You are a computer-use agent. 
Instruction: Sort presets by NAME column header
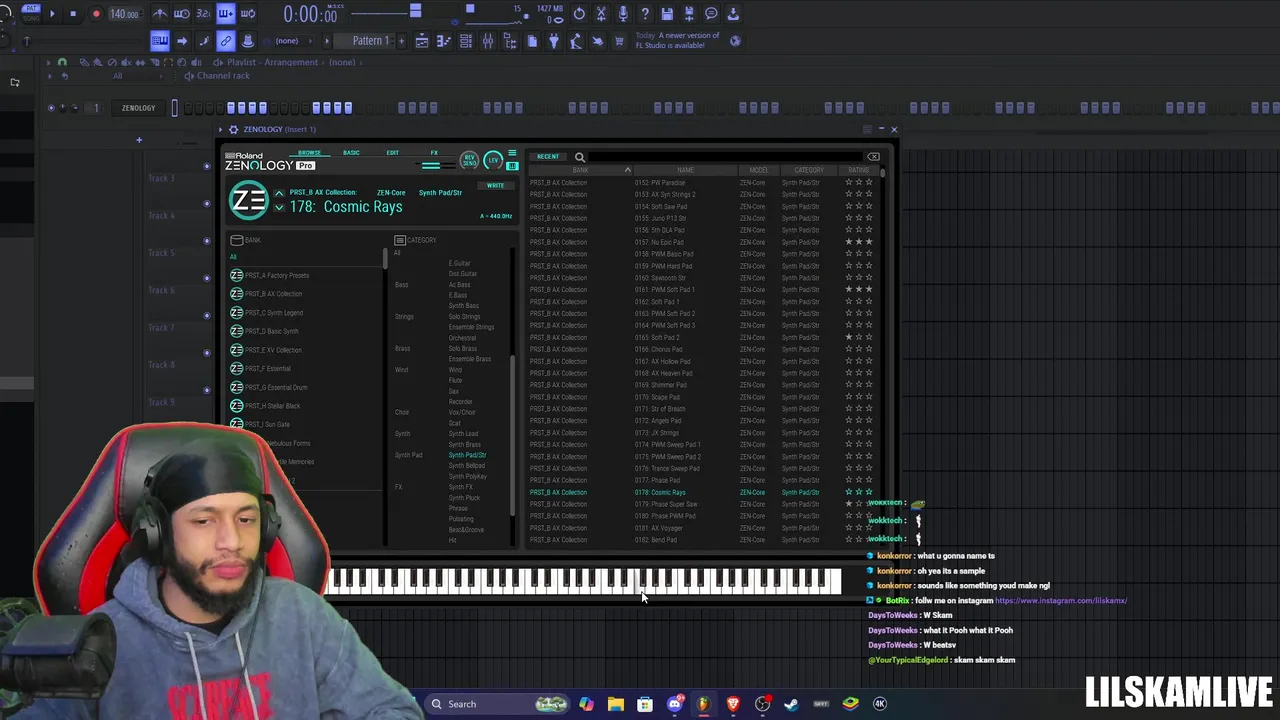(685, 170)
